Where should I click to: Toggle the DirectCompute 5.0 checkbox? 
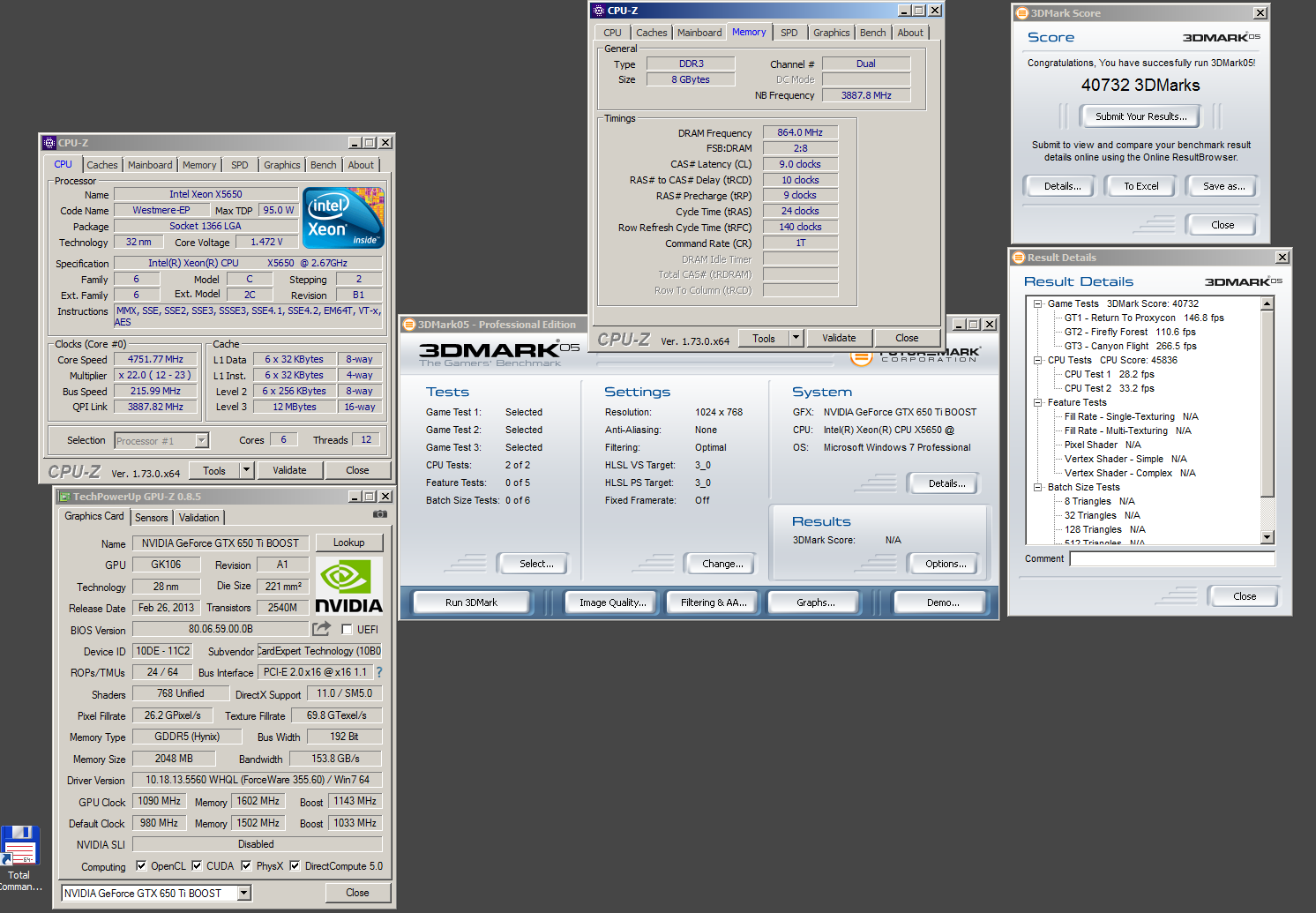coord(295,866)
